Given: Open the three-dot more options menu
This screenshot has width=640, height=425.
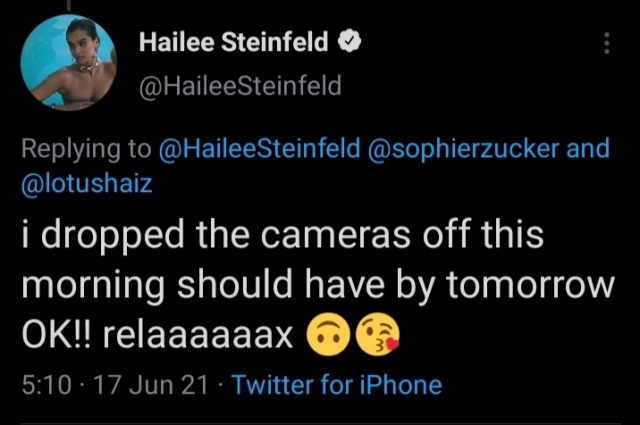Looking at the screenshot, I should 607,43.
